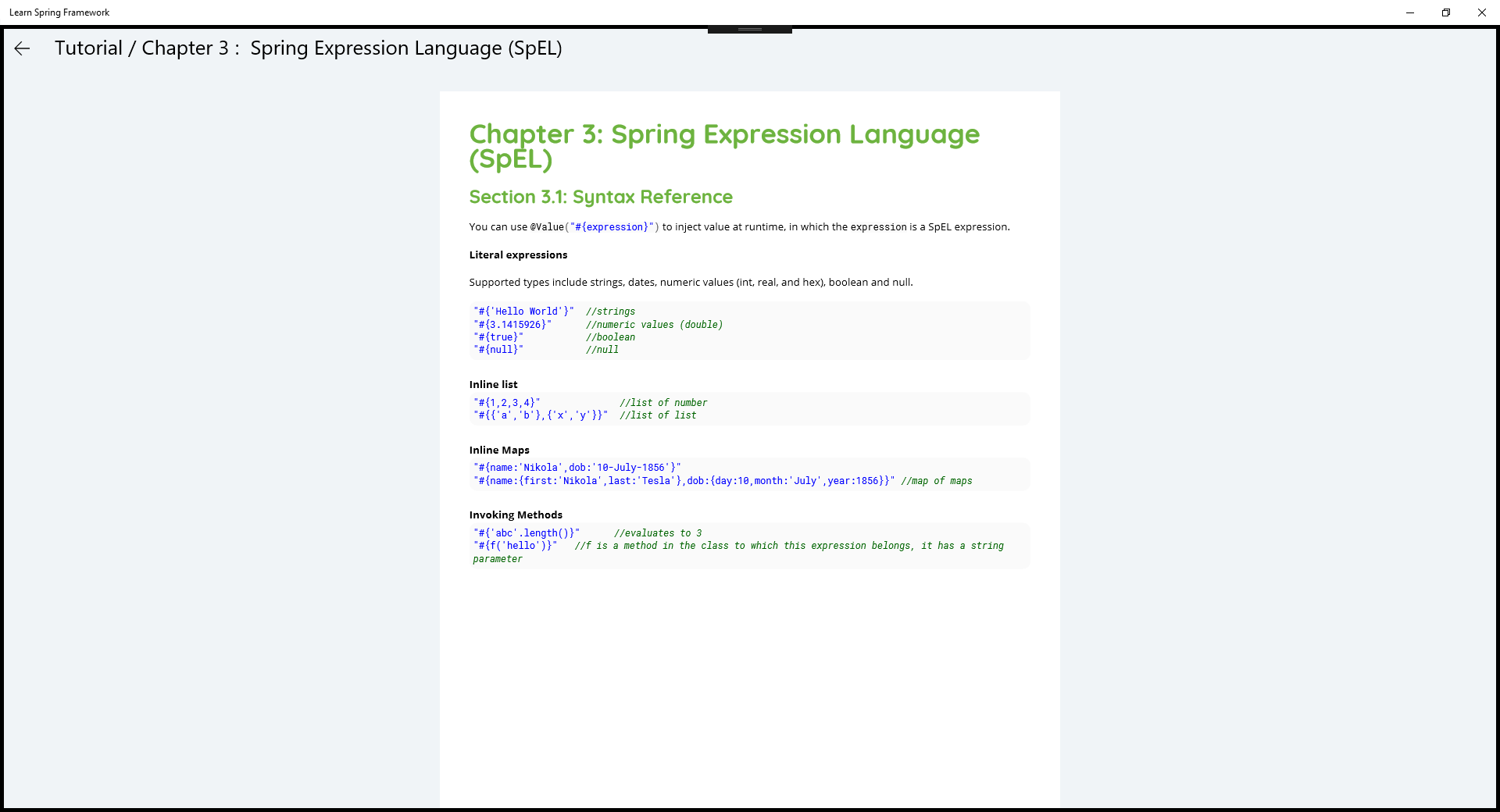Click the '//strings' comment
This screenshot has height=812, width=1500.
pos(611,312)
